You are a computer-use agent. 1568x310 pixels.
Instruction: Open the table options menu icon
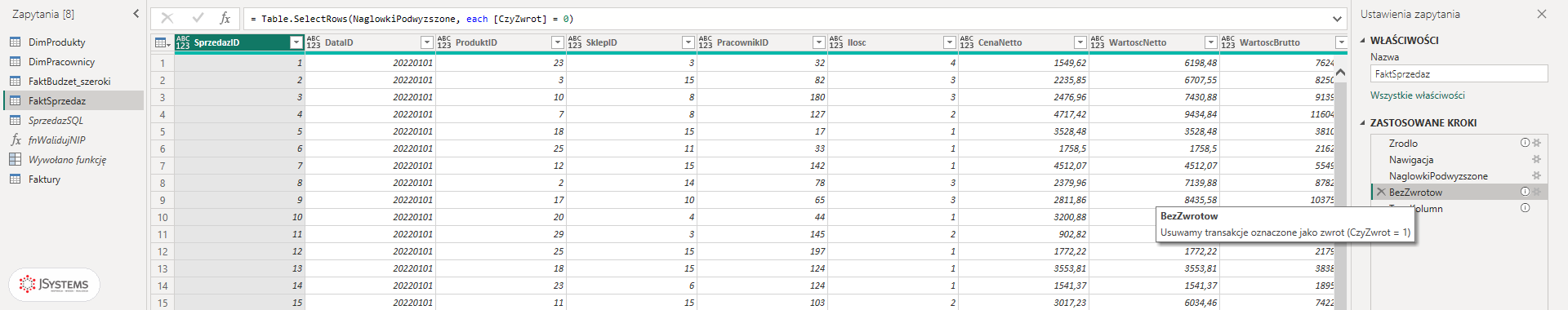point(162,42)
